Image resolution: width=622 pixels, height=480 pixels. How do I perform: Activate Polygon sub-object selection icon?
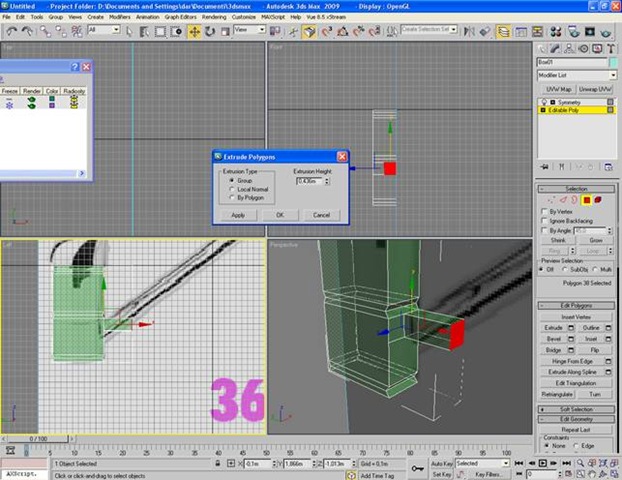pyautogui.click(x=587, y=200)
